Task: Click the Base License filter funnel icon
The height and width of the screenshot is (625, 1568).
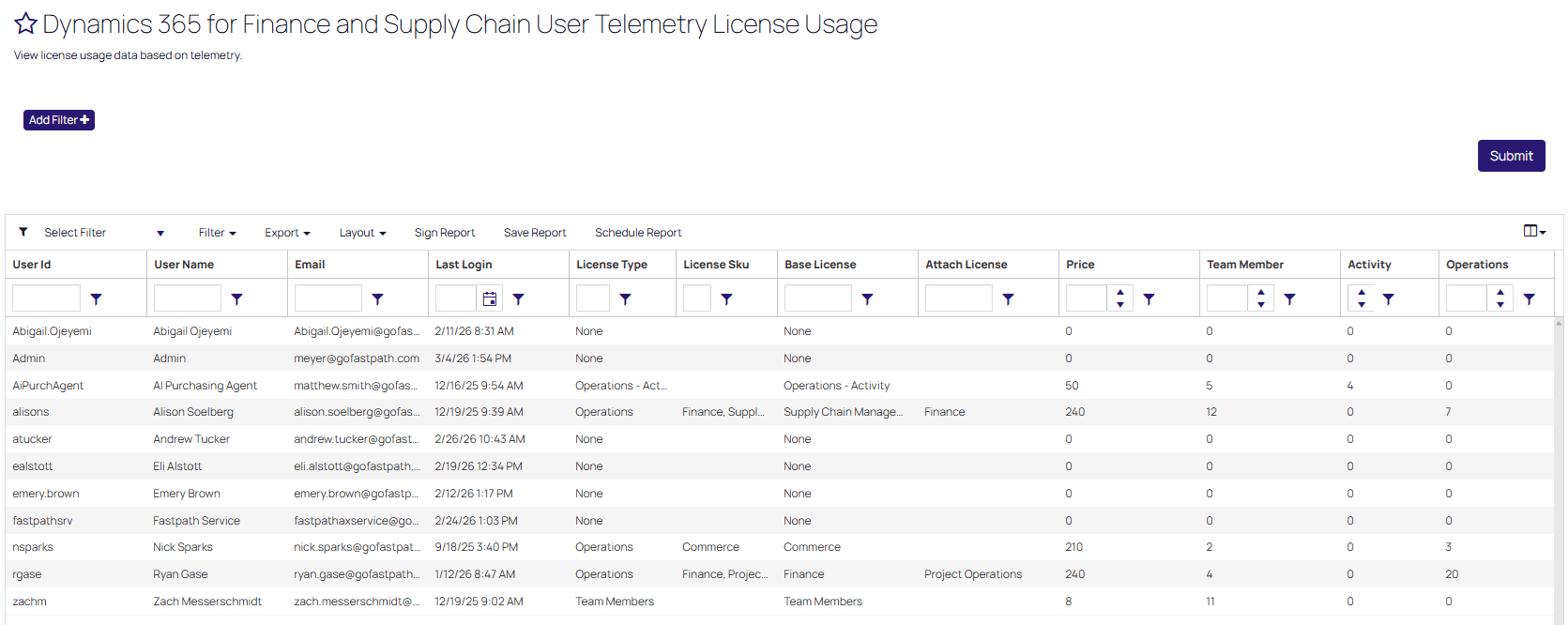Action: coord(867,299)
